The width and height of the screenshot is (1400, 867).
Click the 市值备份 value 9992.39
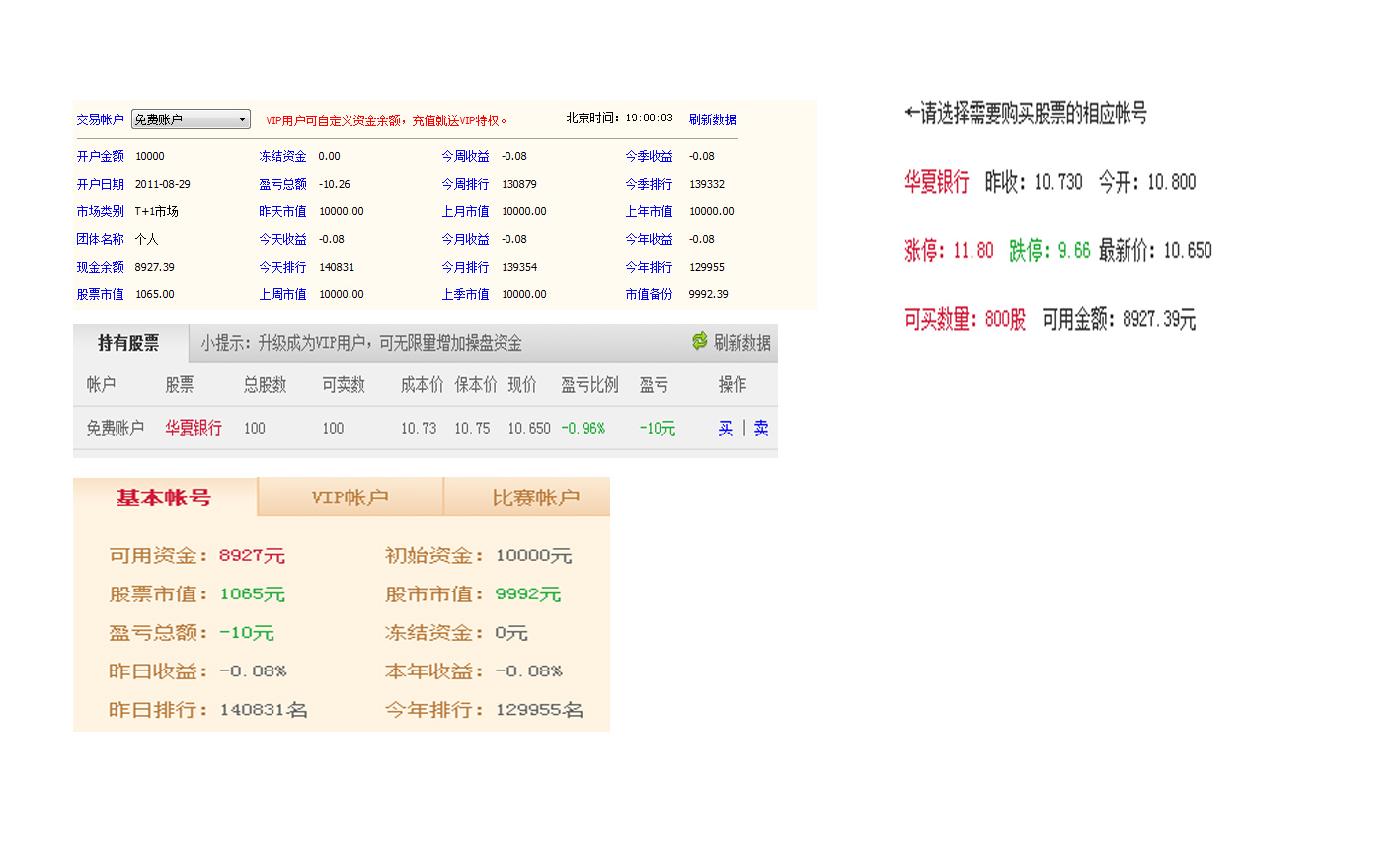(709, 294)
